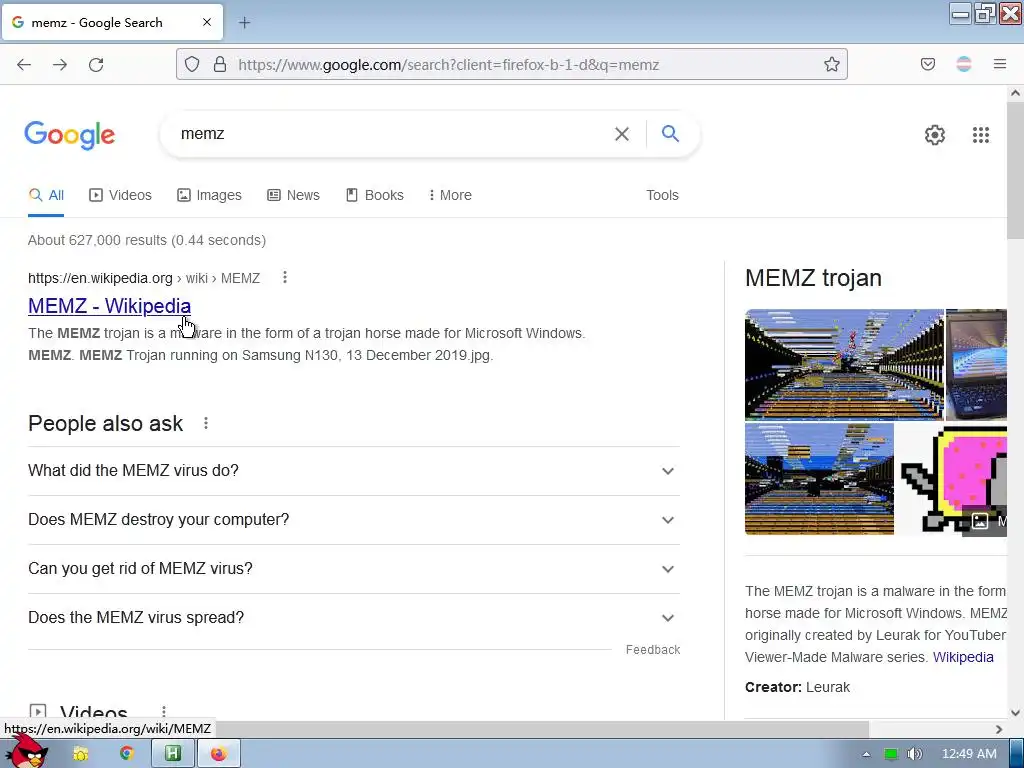Expand "Can you get rid of MEMZ virus?"
The width and height of the screenshot is (1024, 768).
[354, 569]
